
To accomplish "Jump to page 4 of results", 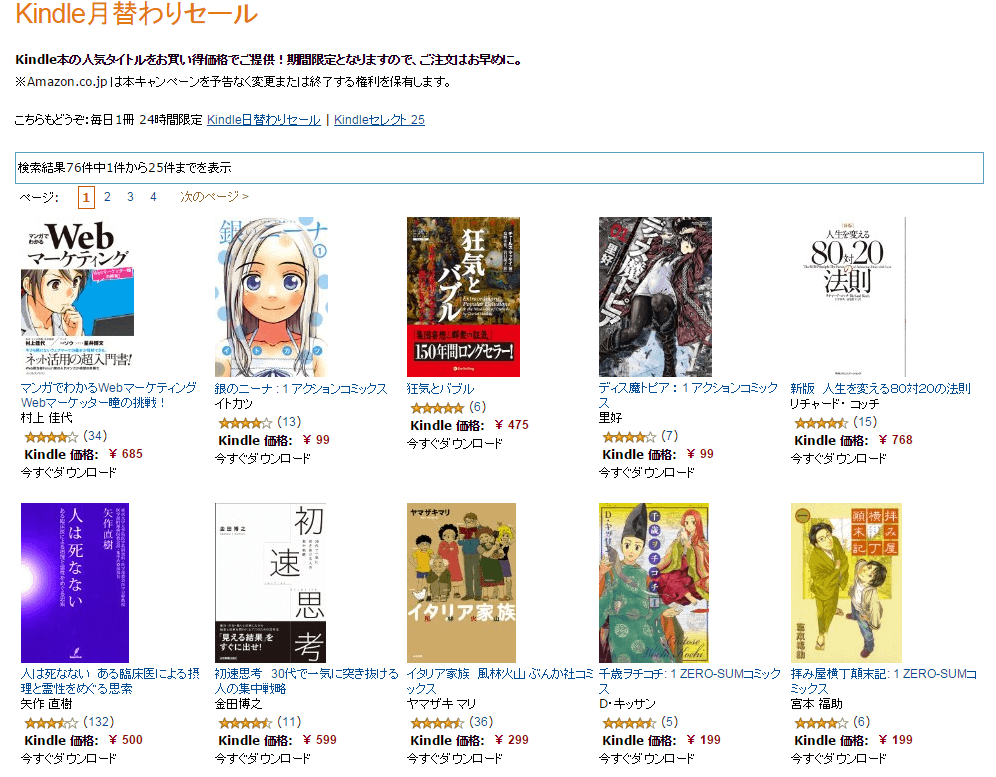I will pos(153,197).
